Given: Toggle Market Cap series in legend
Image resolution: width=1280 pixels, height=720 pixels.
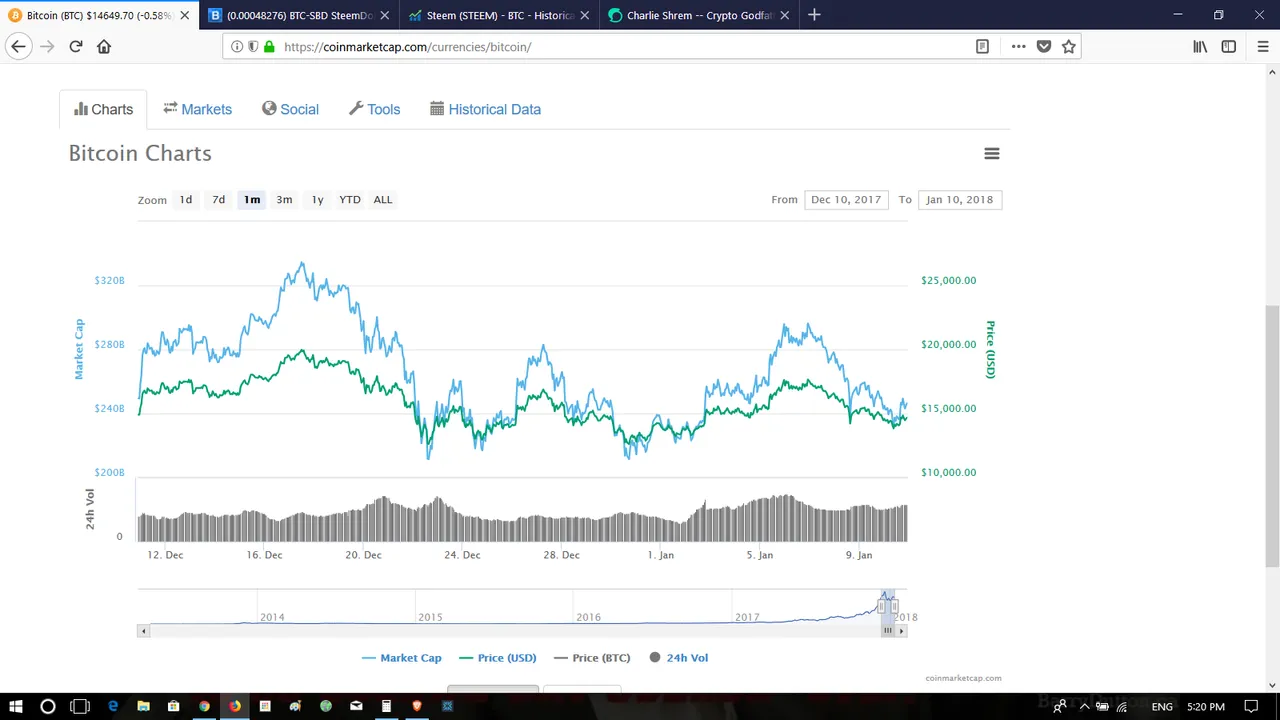Looking at the screenshot, I should [x=402, y=657].
